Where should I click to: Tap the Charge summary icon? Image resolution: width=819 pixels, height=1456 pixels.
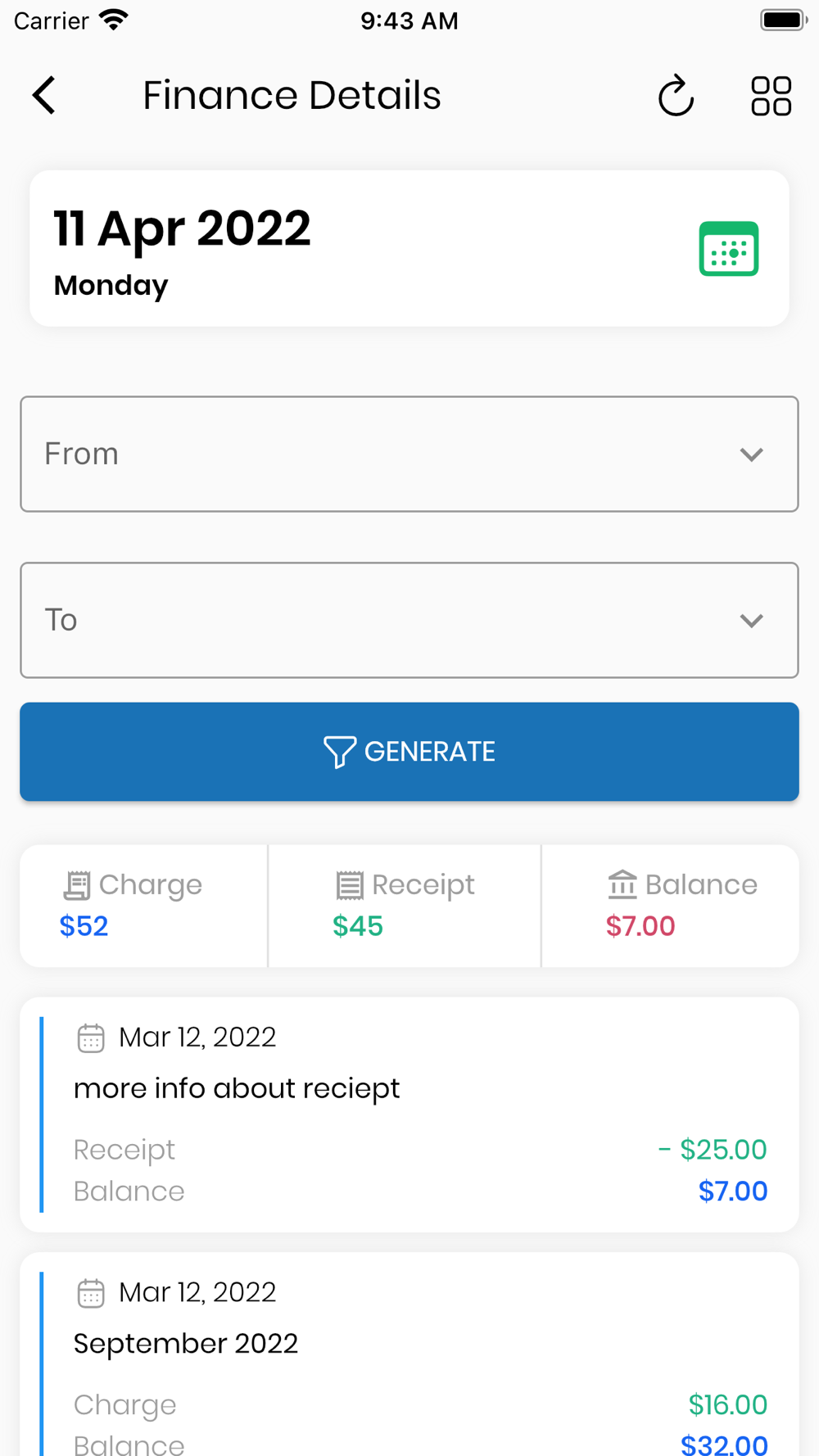pyautogui.click(x=77, y=885)
